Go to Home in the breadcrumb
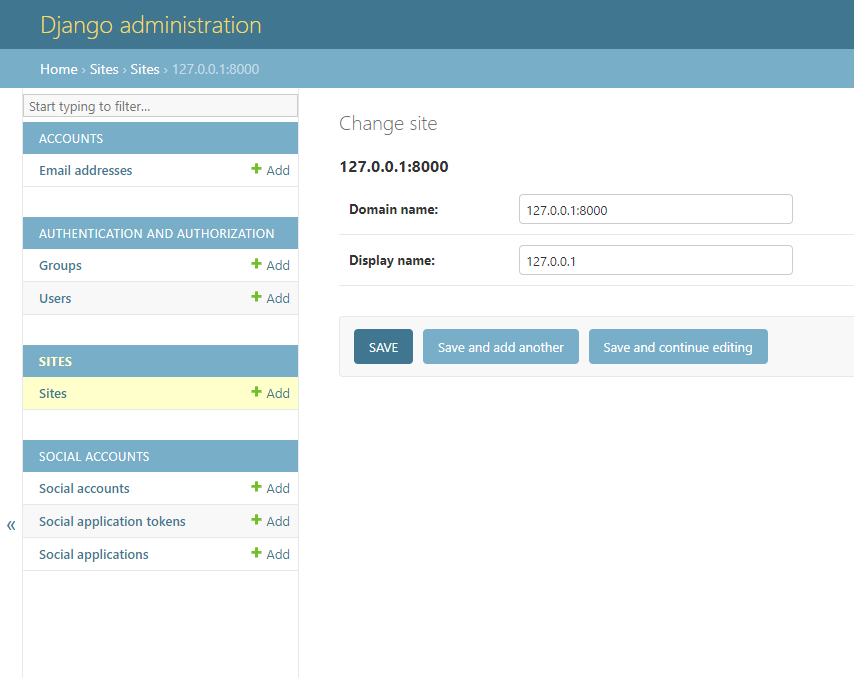This screenshot has width=854, height=678. click(x=58, y=69)
